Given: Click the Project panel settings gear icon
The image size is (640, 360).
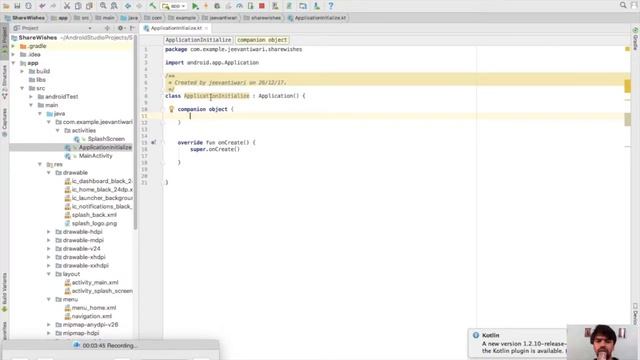Looking at the screenshot, I should pyautogui.click(x=120, y=28).
